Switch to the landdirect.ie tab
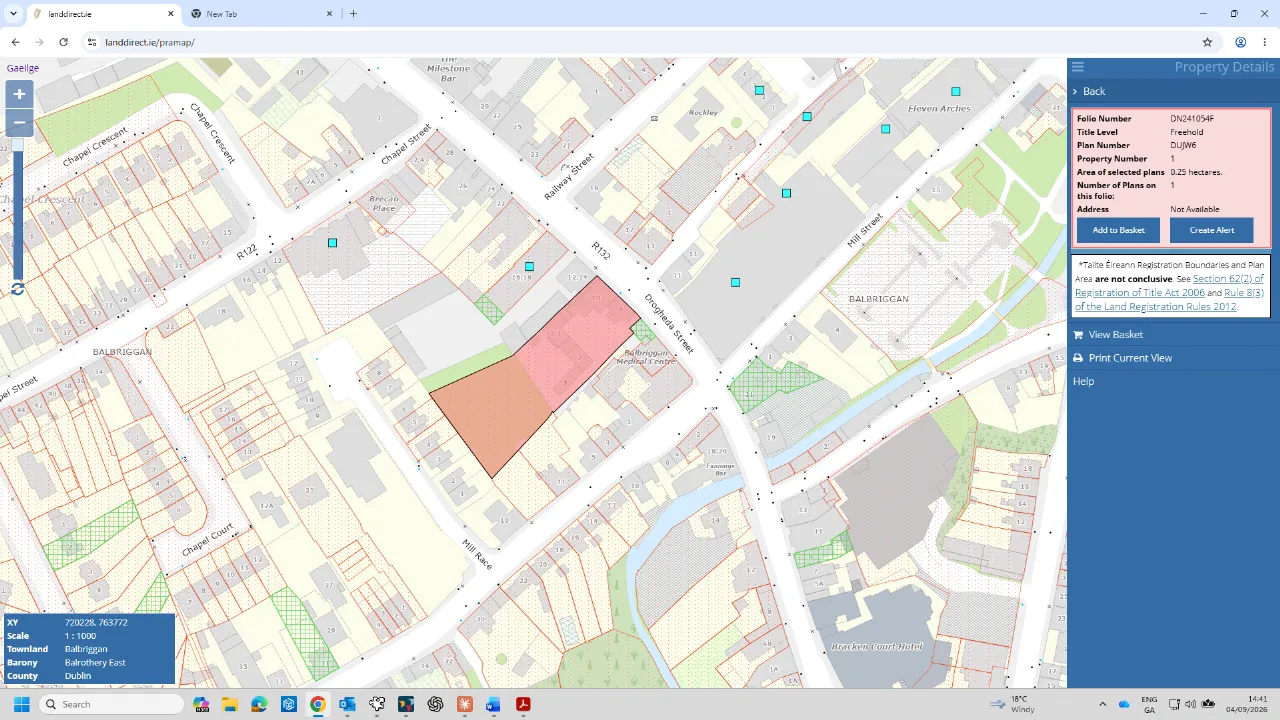The width and height of the screenshot is (1280, 720). (x=103, y=14)
